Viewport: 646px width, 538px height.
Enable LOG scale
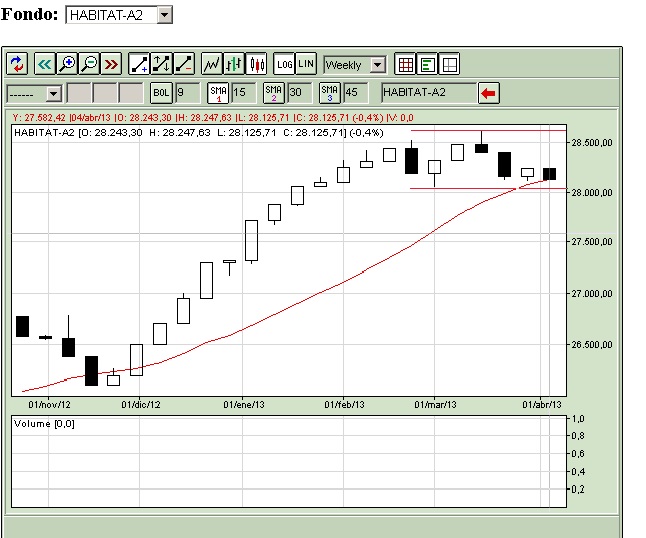pos(284,64)
